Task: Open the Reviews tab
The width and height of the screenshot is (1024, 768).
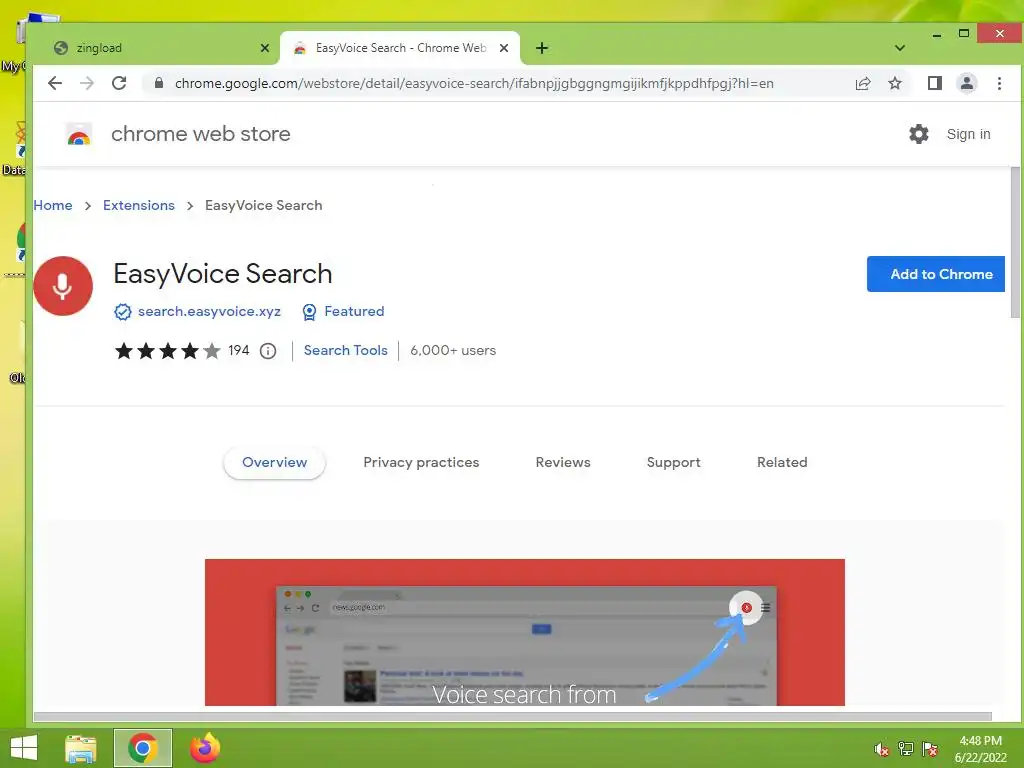Action: click(x=563, y=462)
